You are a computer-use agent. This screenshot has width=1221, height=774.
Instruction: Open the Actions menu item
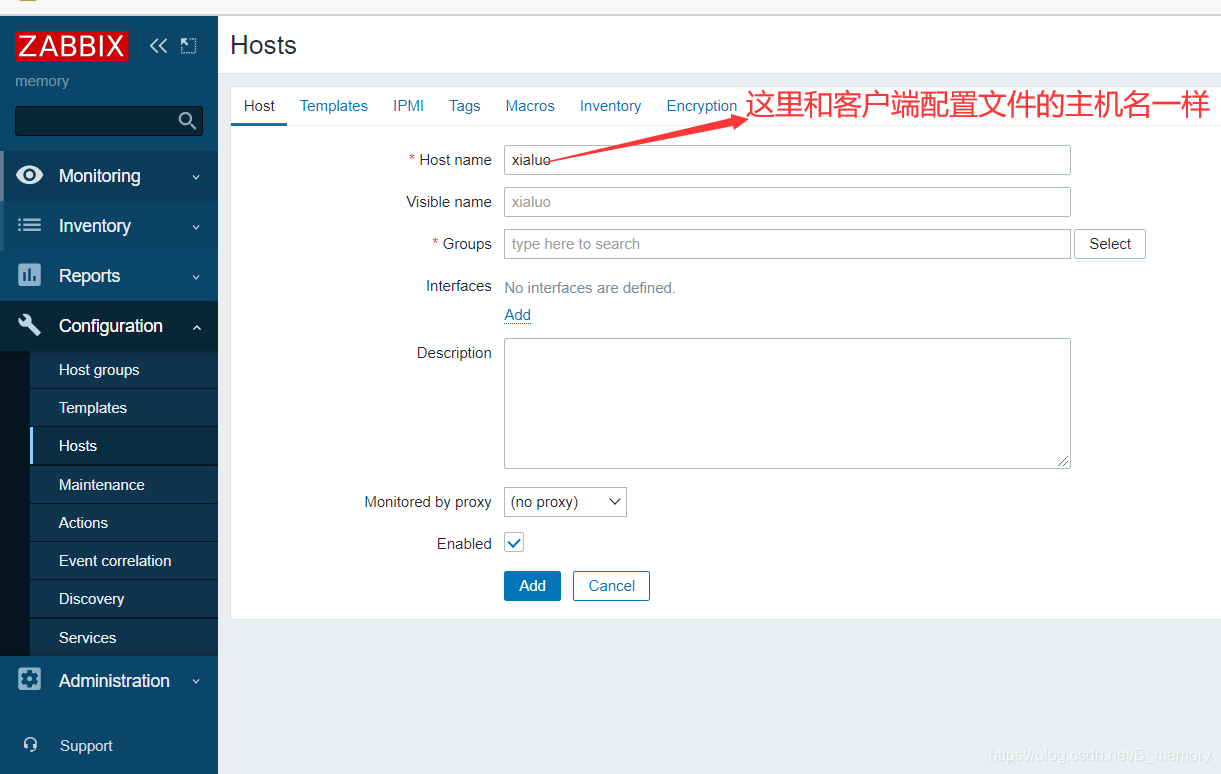pyautogui.click(x=124, y=523)
